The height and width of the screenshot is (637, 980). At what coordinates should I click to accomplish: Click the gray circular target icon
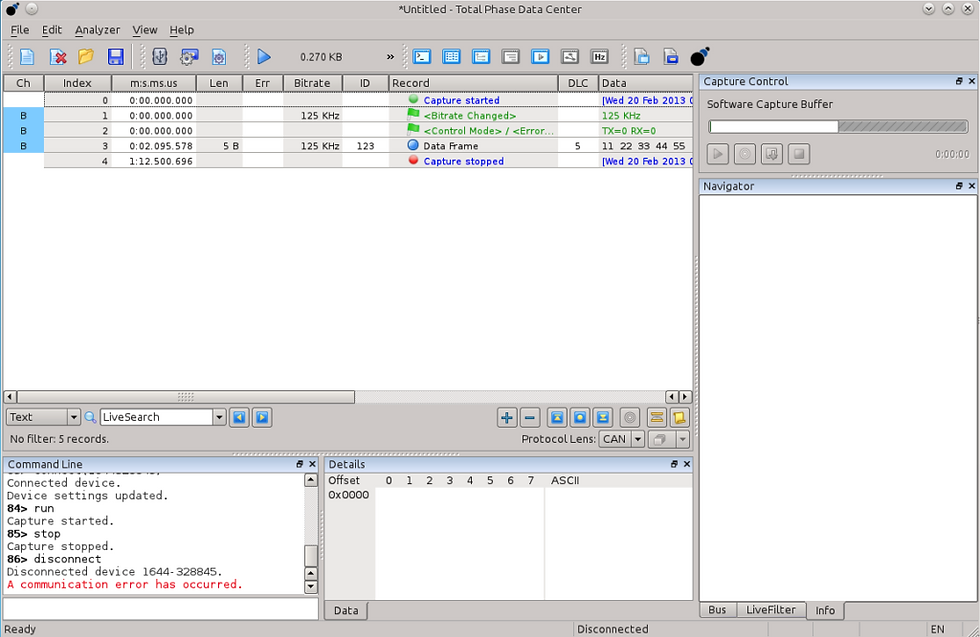[x=630, y=417]
